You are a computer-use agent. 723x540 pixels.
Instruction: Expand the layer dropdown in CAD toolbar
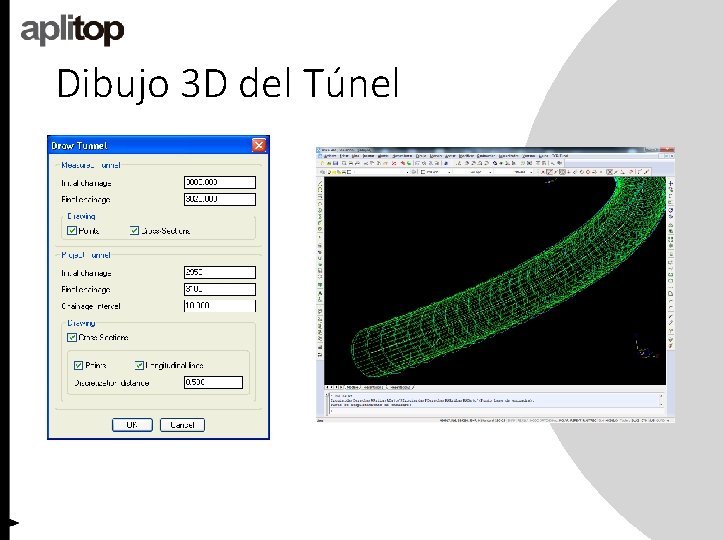407,172
